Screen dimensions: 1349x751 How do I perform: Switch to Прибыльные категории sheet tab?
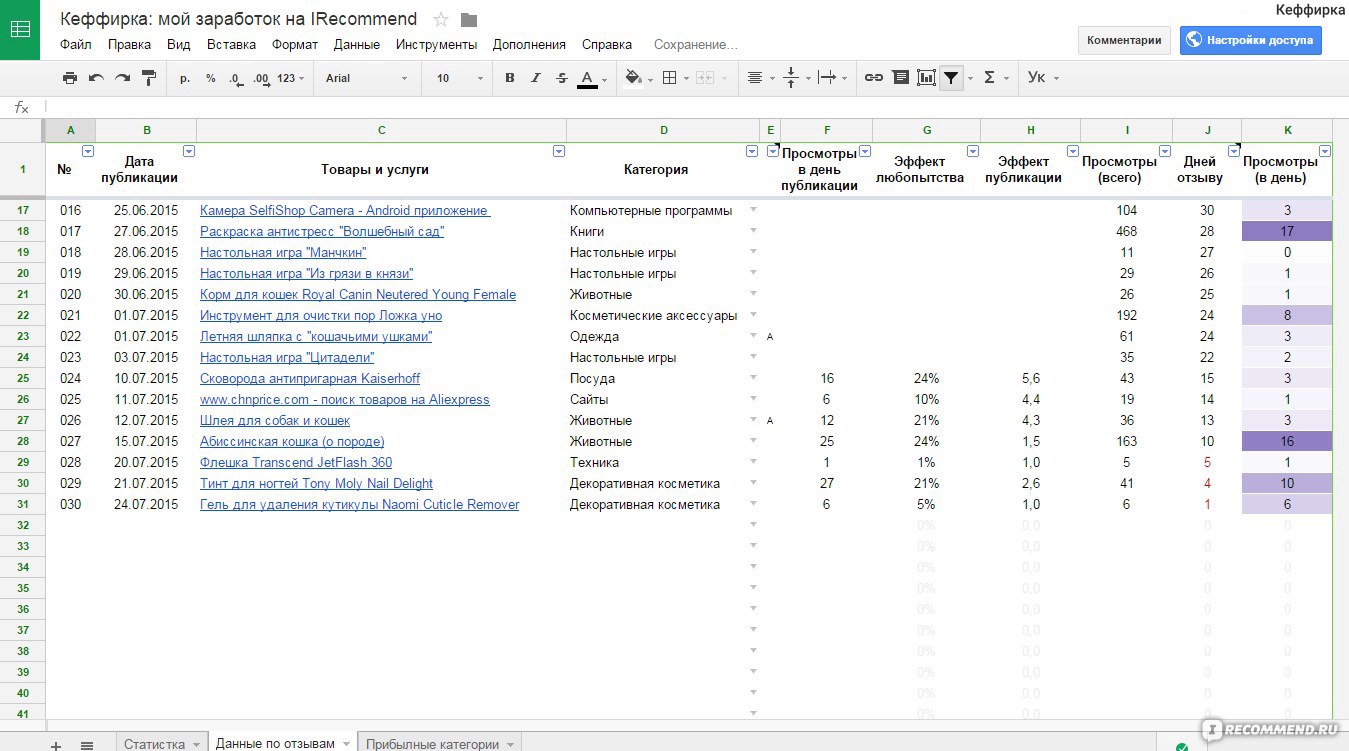point(439,744)
